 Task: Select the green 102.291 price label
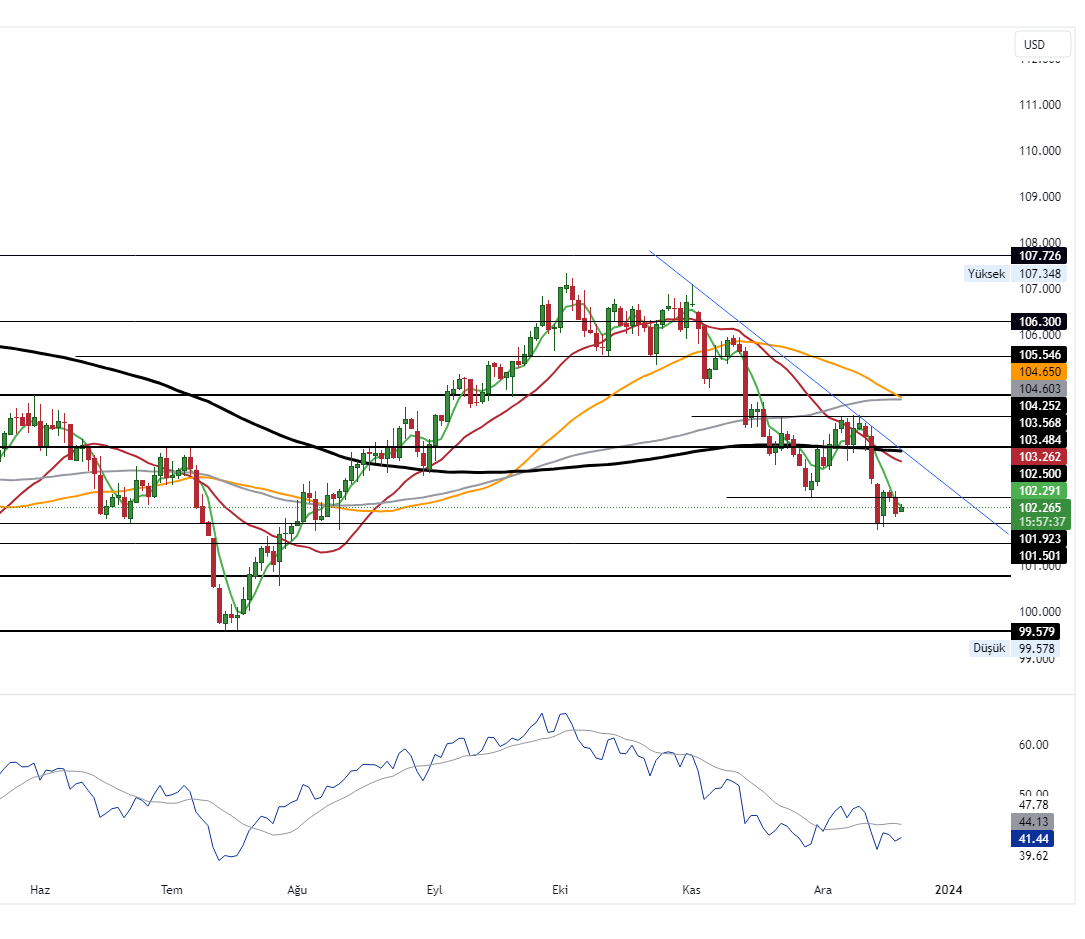tap(1039, 491)
